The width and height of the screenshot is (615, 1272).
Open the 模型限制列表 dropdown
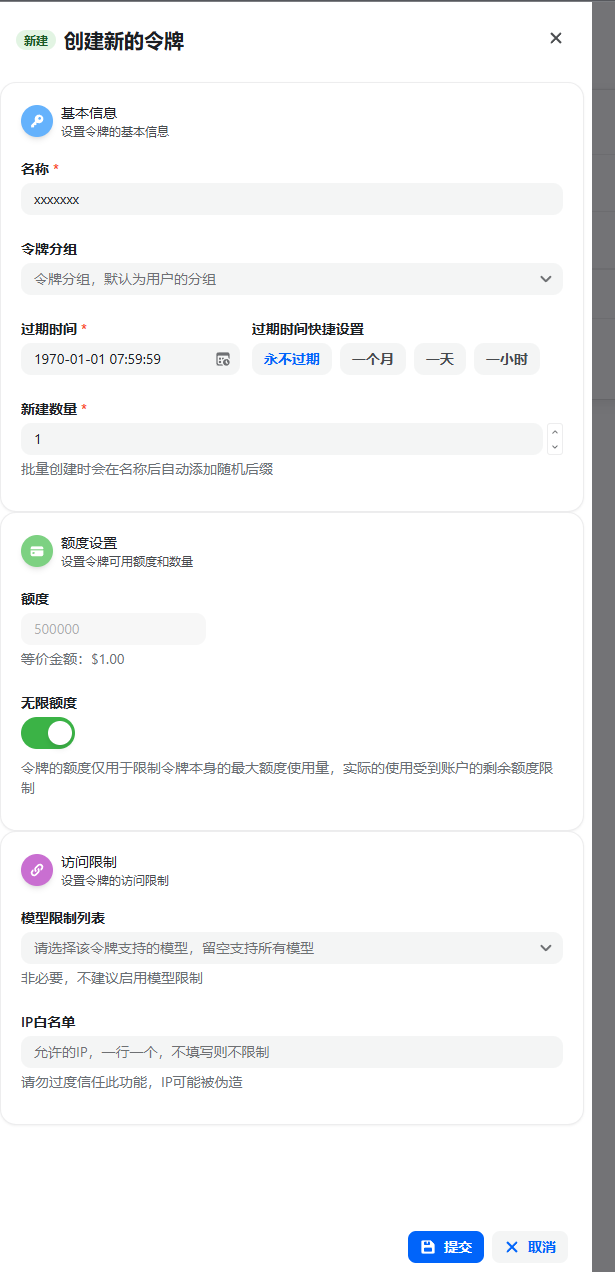coord(292,948)
